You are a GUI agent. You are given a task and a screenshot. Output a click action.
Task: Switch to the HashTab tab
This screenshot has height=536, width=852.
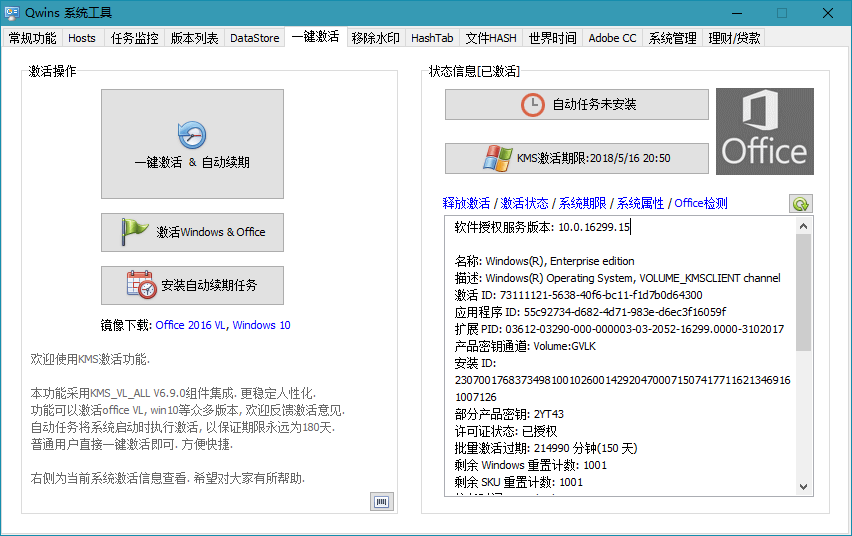point(432,38)
